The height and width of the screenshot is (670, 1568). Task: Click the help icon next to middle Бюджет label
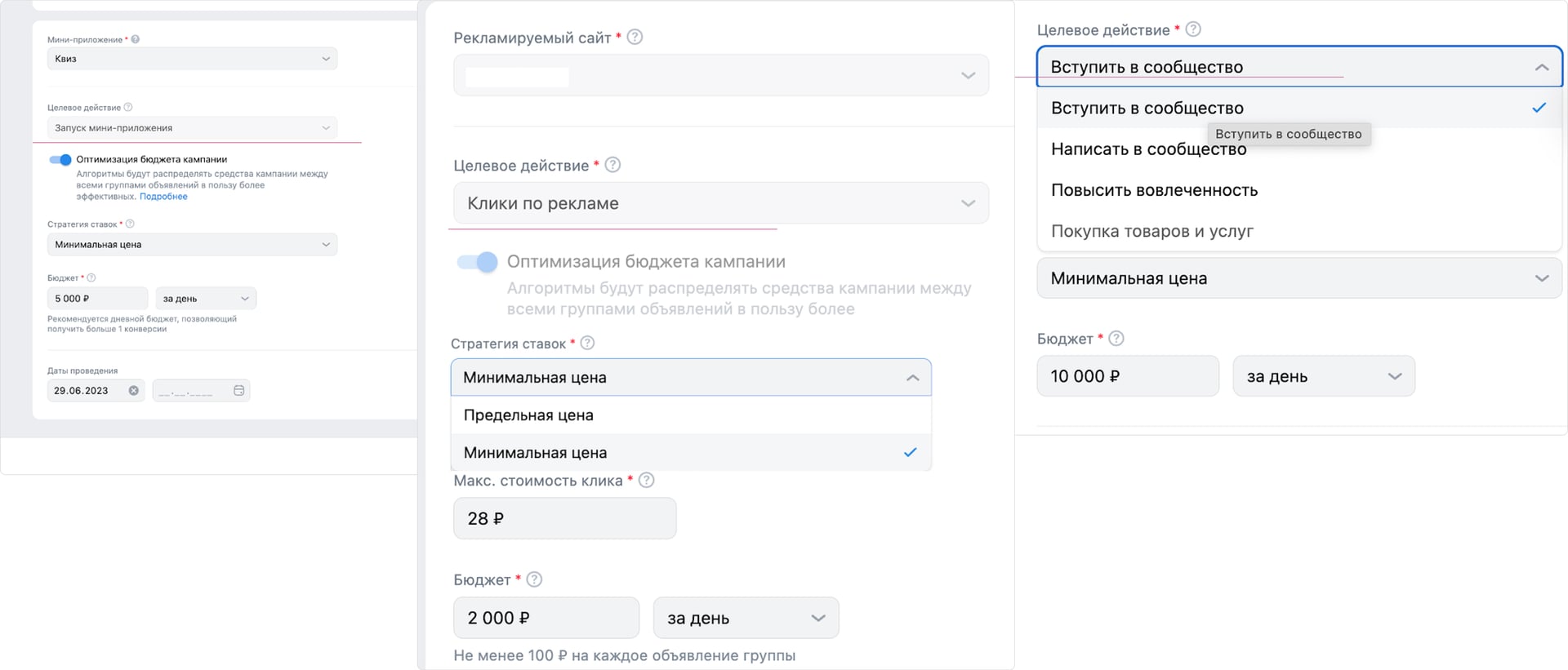[x=535, y=579]
